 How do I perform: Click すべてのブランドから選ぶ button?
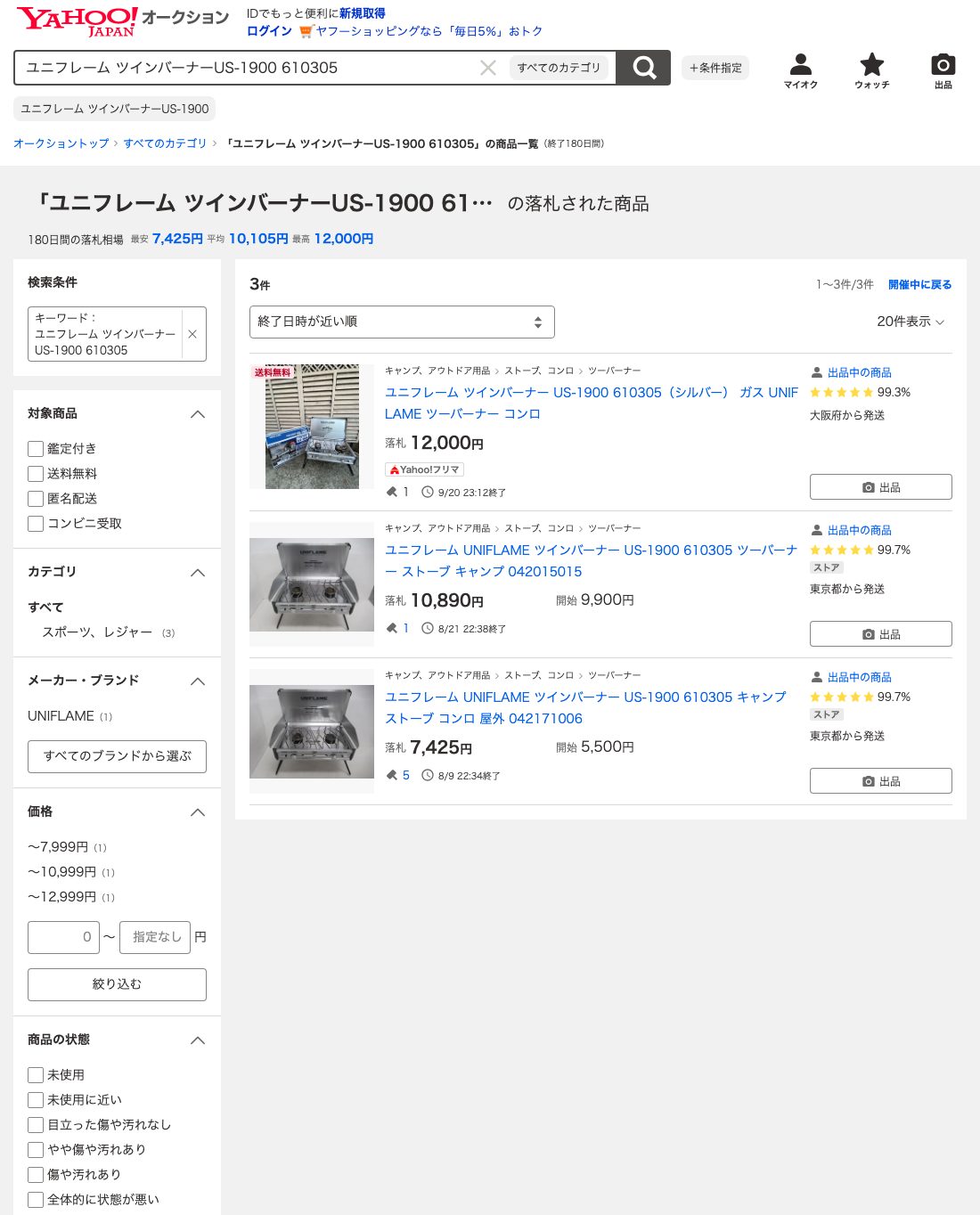pos(117,756)
